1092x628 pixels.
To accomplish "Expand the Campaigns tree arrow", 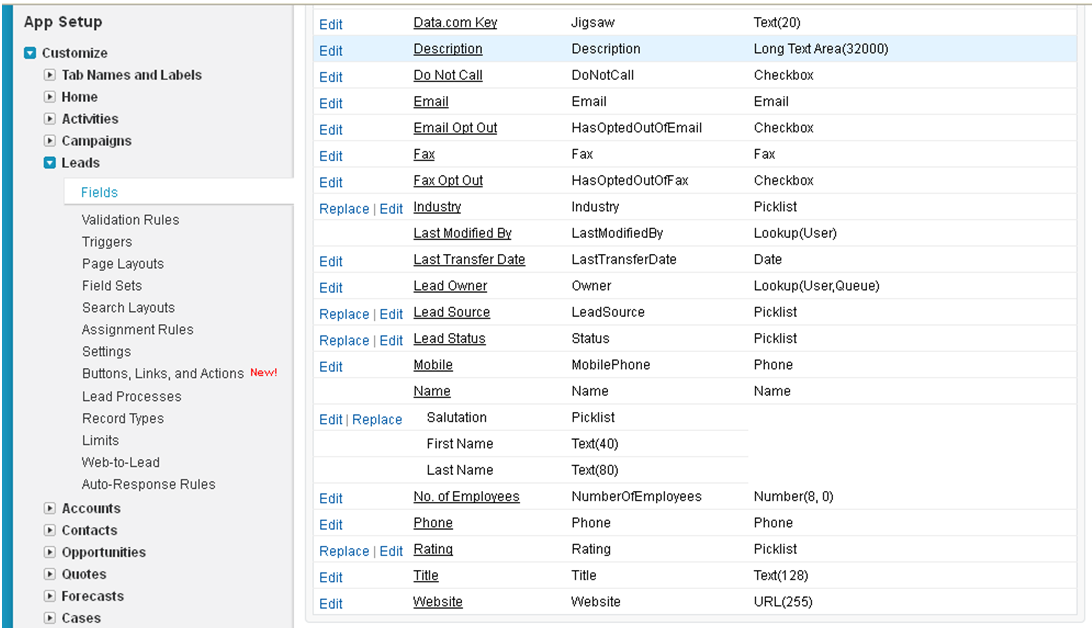I will pos(50,141).
